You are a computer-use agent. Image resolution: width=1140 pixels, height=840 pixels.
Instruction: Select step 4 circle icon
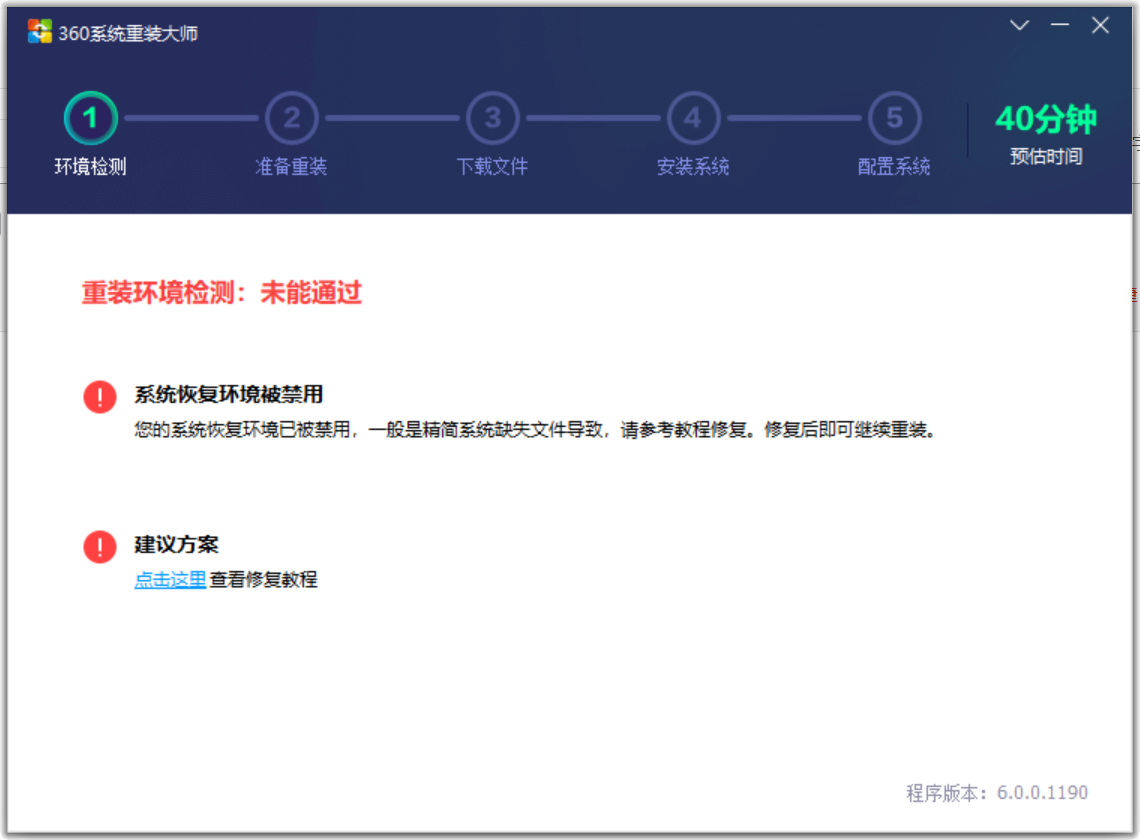pyautogui.click(x=693, y=119)
